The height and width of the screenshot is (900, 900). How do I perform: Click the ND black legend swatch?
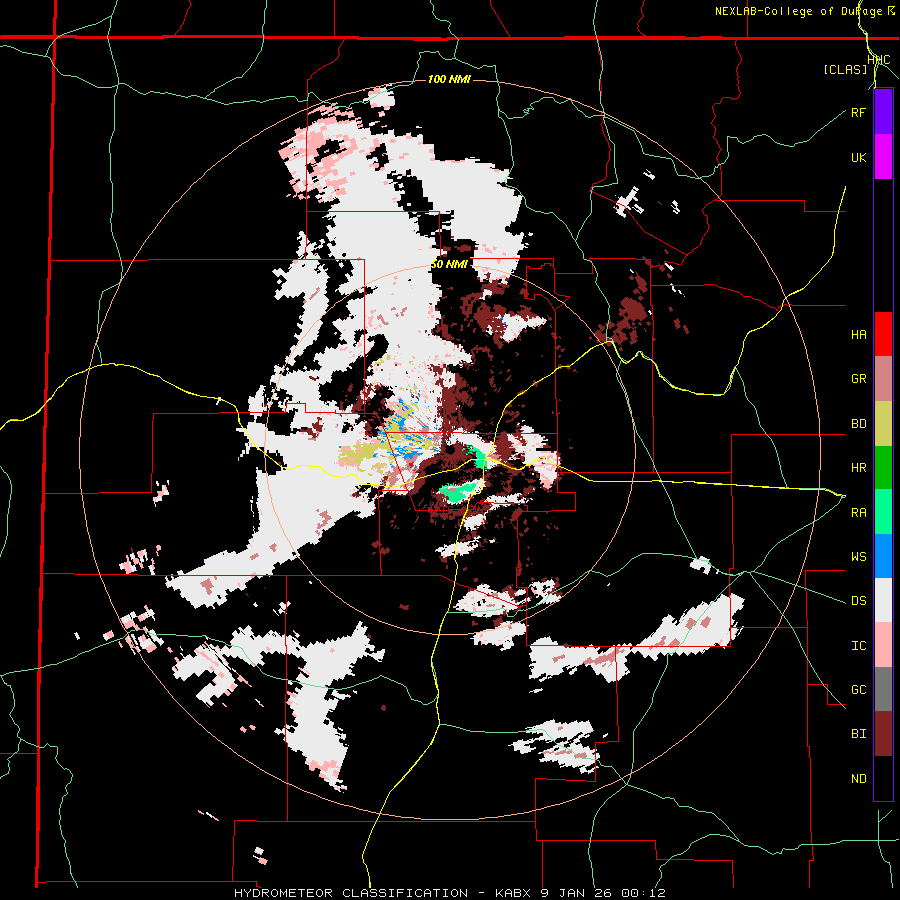pyautogui.click(x=883, y=778)
